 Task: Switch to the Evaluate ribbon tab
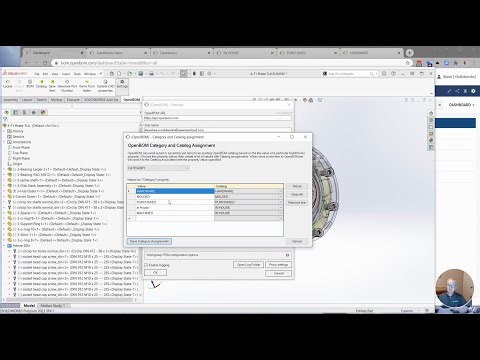pos(73,100)
